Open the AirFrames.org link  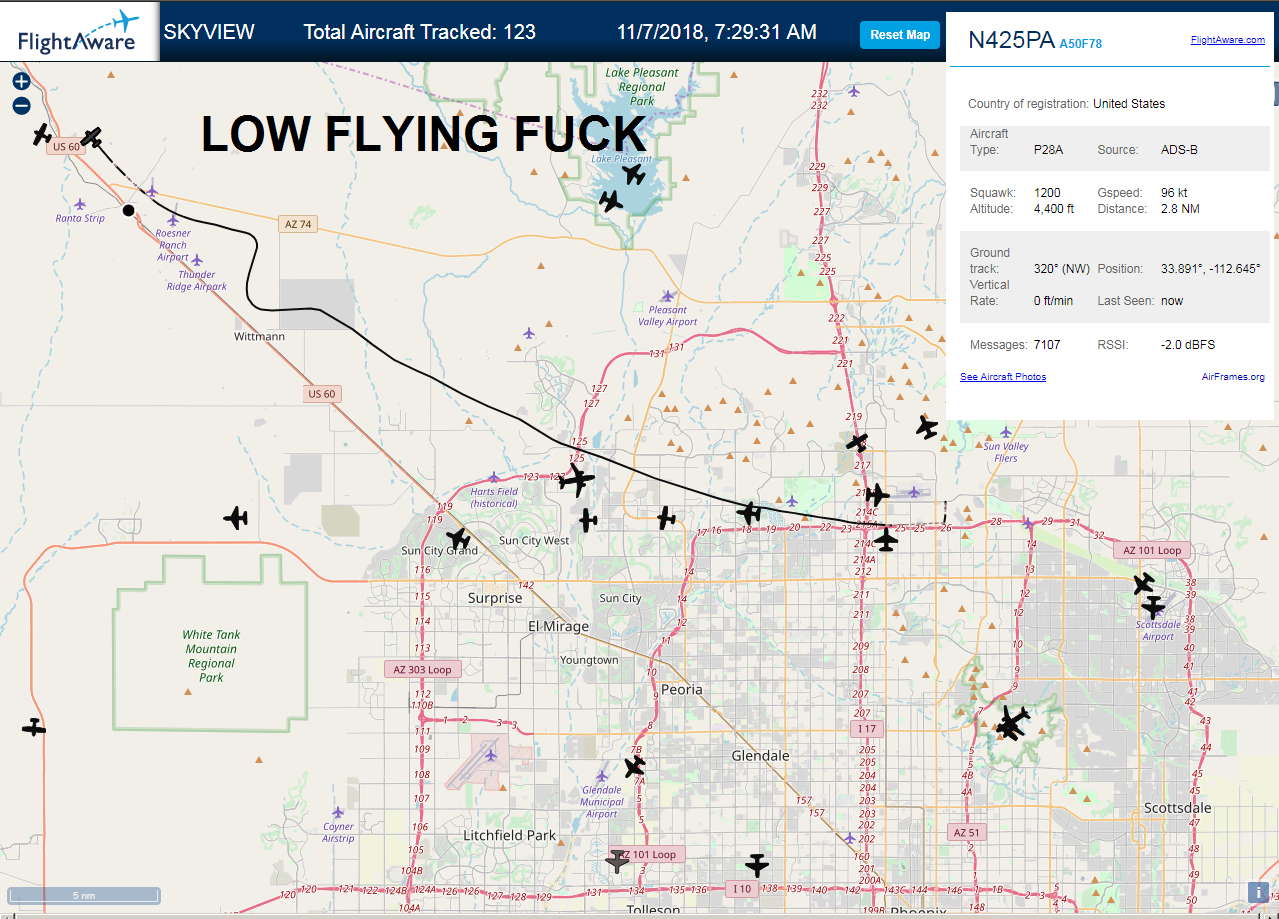tap(1233, 377)
